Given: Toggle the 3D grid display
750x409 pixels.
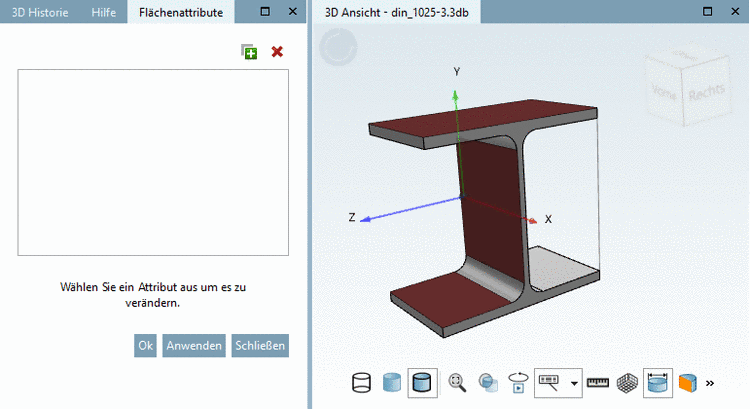Looking at the screenshot, I should 627,383.
